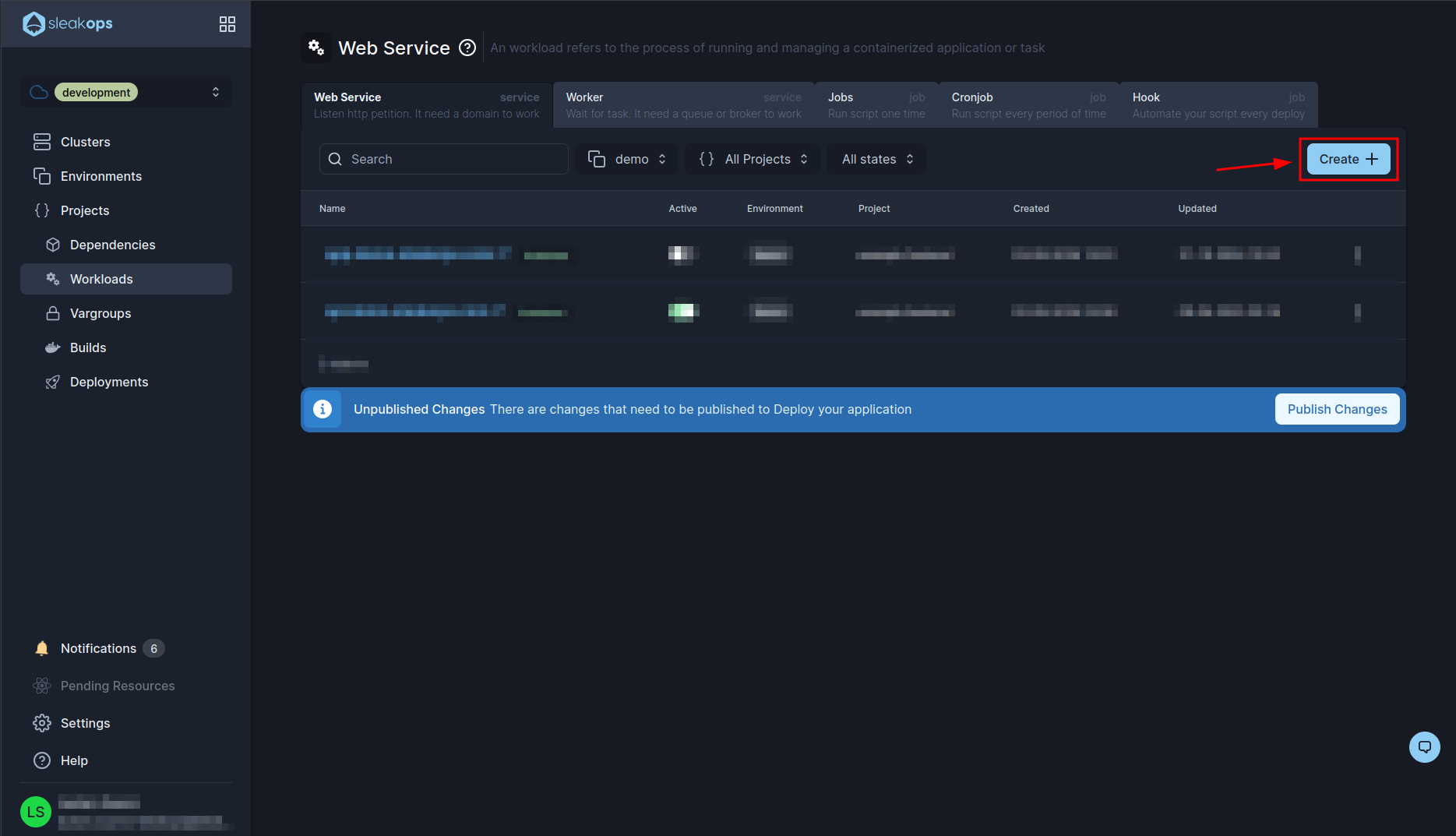
Task: Click the Vargroups lock icon
Action: [x=53, y=313]
